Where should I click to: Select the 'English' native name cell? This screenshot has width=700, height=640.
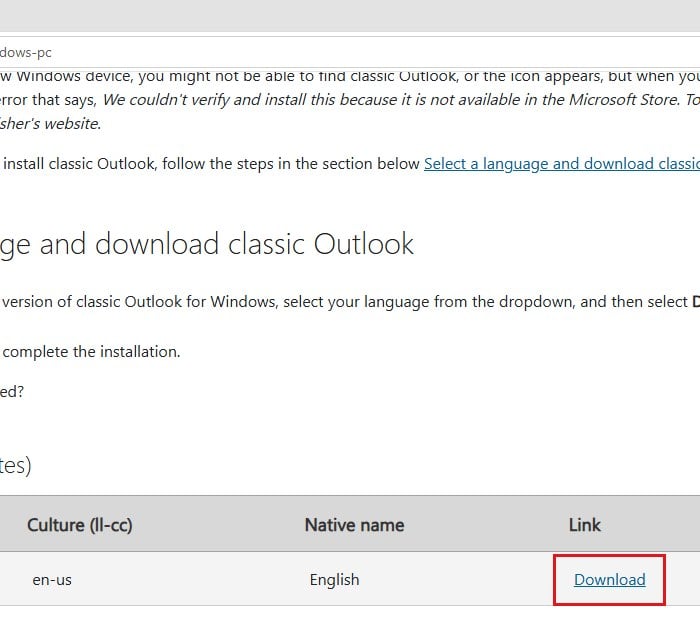[334, 580]
